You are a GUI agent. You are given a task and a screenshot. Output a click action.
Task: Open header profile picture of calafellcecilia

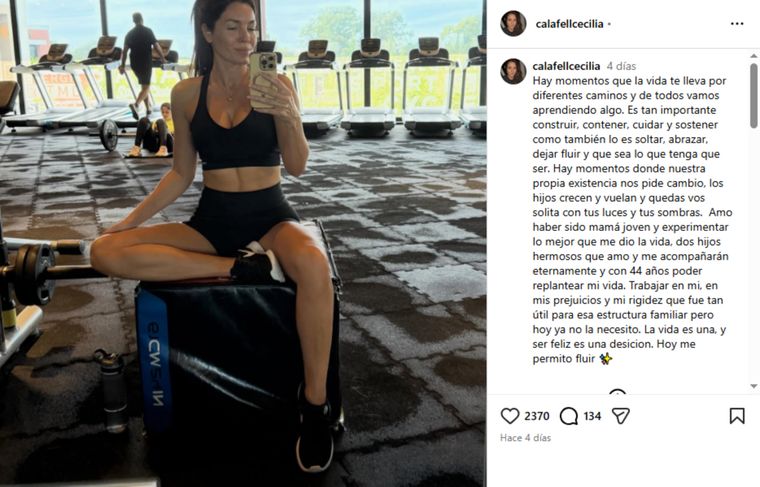point(513,23)
